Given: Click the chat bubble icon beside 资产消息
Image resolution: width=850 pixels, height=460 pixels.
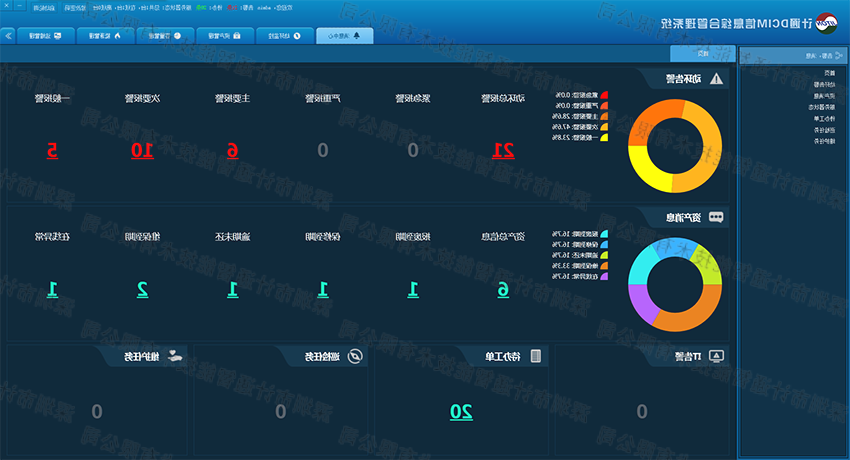Looking at the screenshot, I should click(716, 217).
